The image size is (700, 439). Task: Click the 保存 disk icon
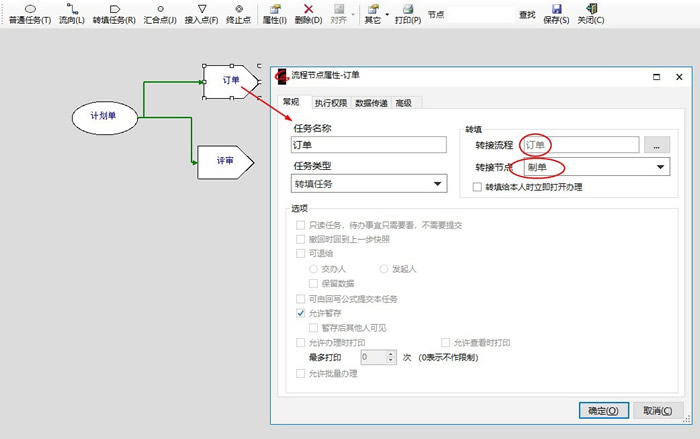(556, 13)
